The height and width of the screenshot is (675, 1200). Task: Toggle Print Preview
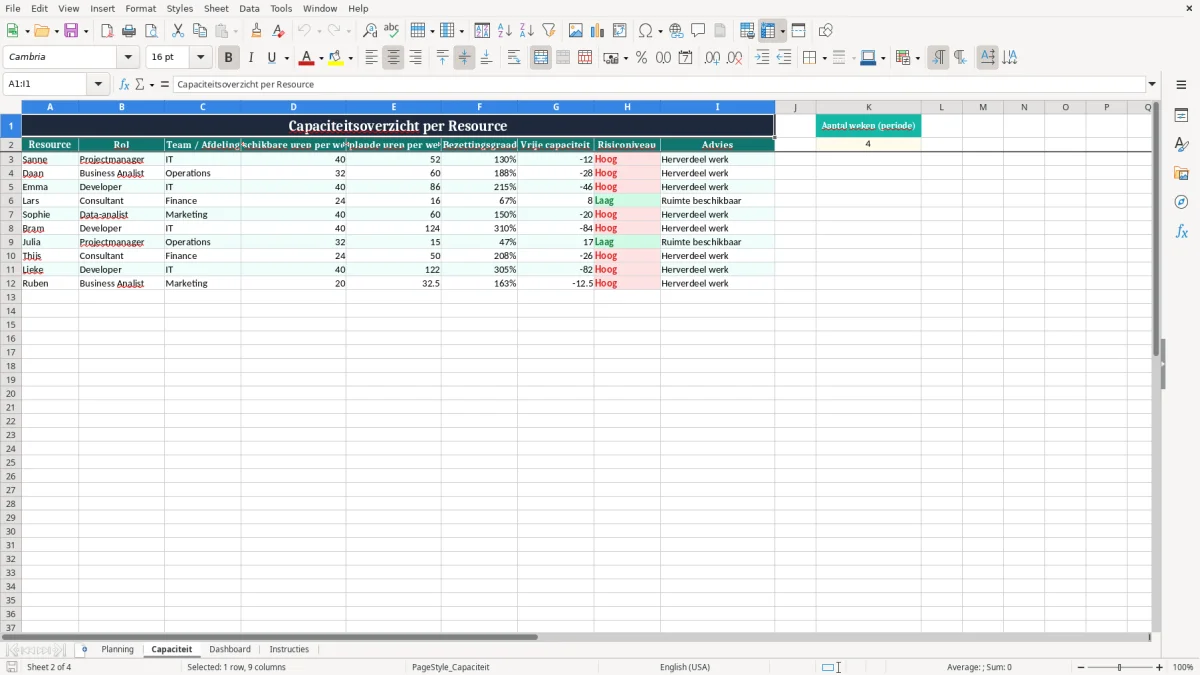point(151,31)
